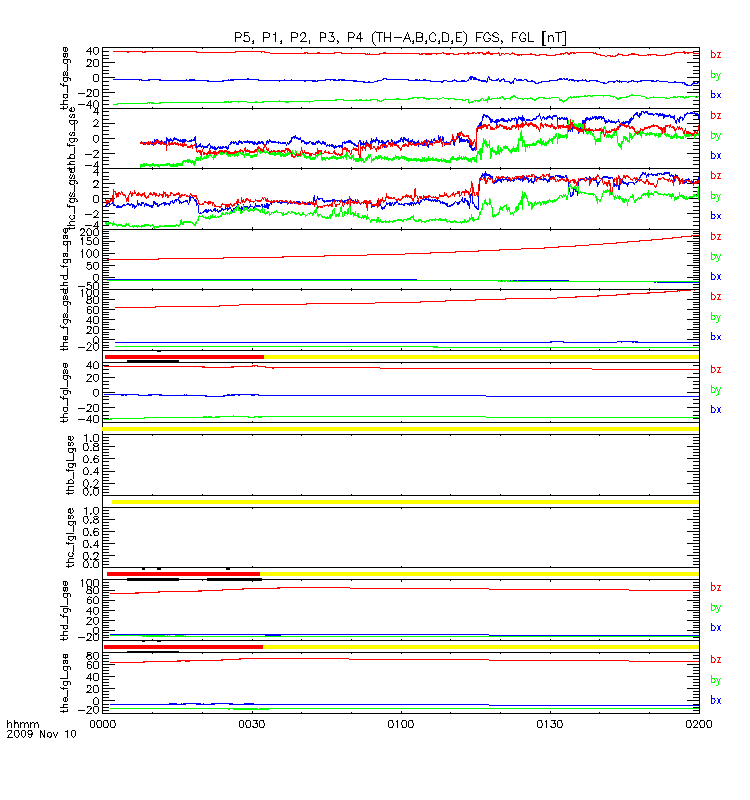Click the by legend beside the the_fgs panel
The width and height of the screenshot is (750, 800).
click(716, 317)
